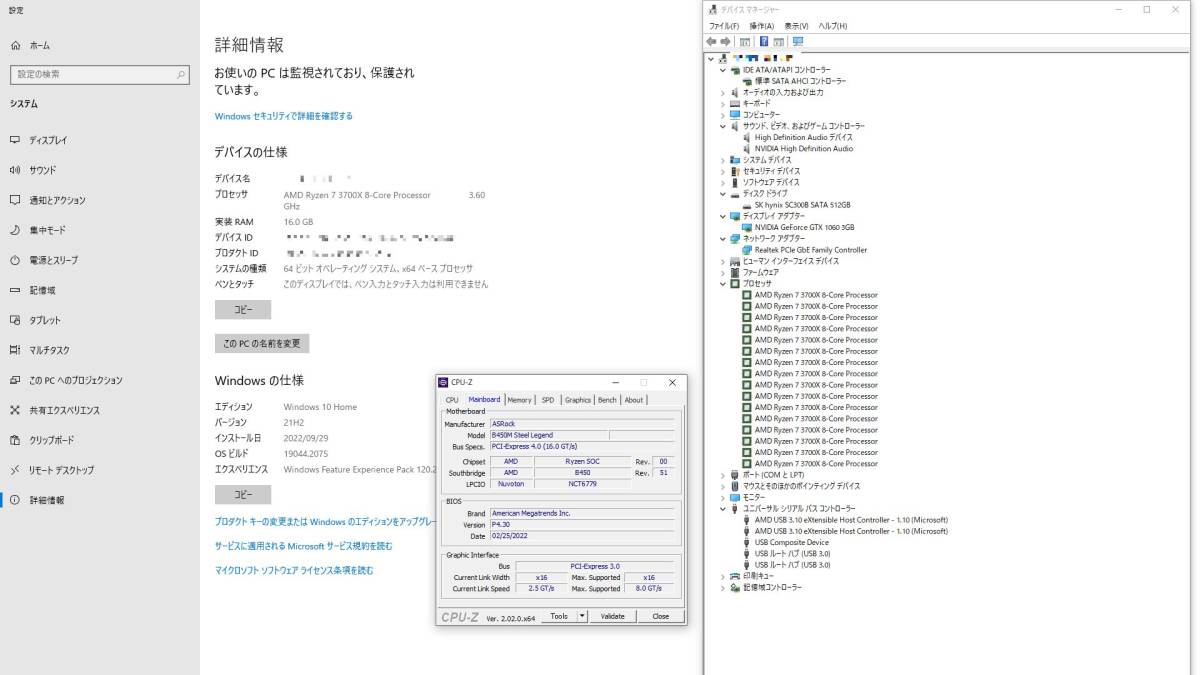Click the console tree toggle icon after Forward arrow
Image resolution: width=1200 pixels, height=675 pixels.
745,42
